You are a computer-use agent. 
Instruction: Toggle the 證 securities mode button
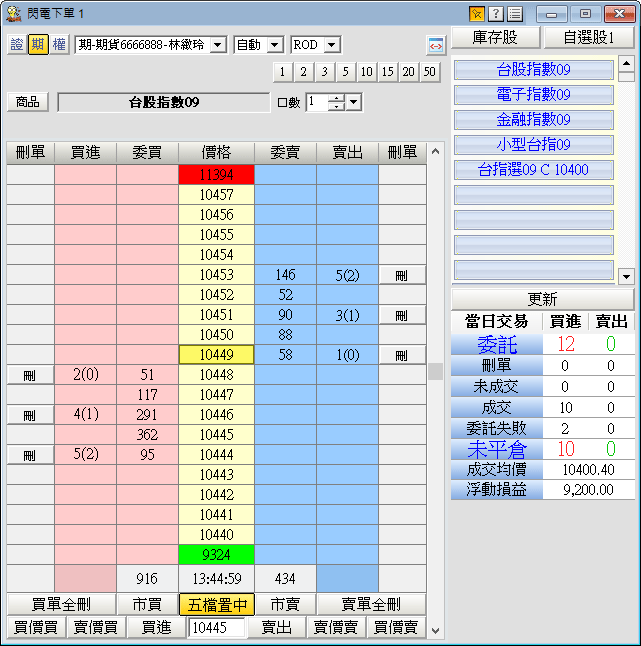17,45
